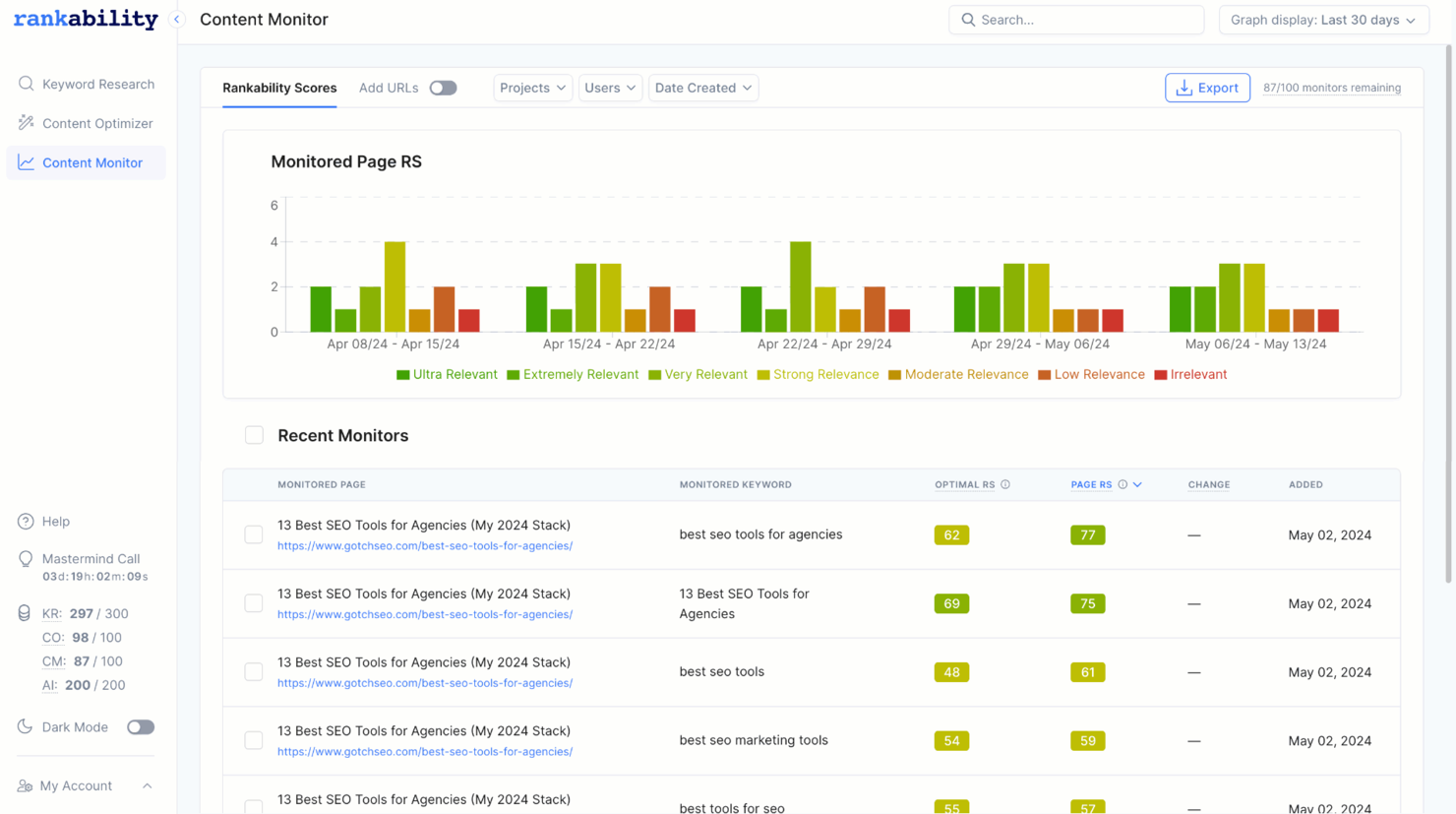Open the Date Created filter dropdown
The image size is (1456, 814).
[x=703, y=88]
